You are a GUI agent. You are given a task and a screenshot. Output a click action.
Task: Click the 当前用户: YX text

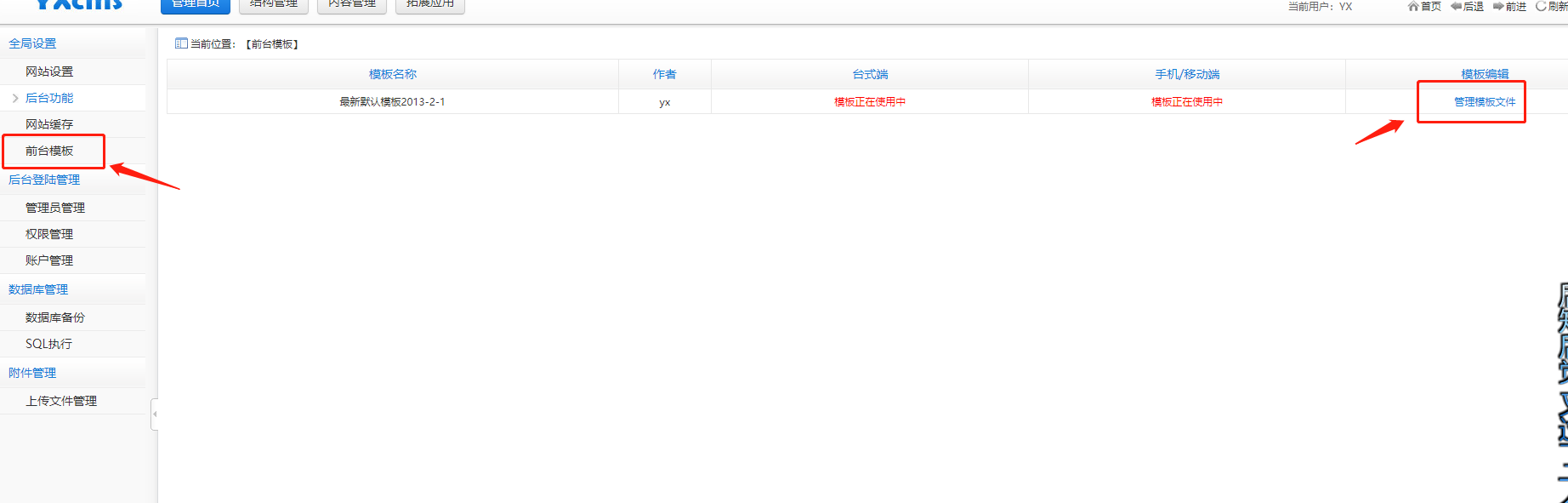click(1320, 6)
